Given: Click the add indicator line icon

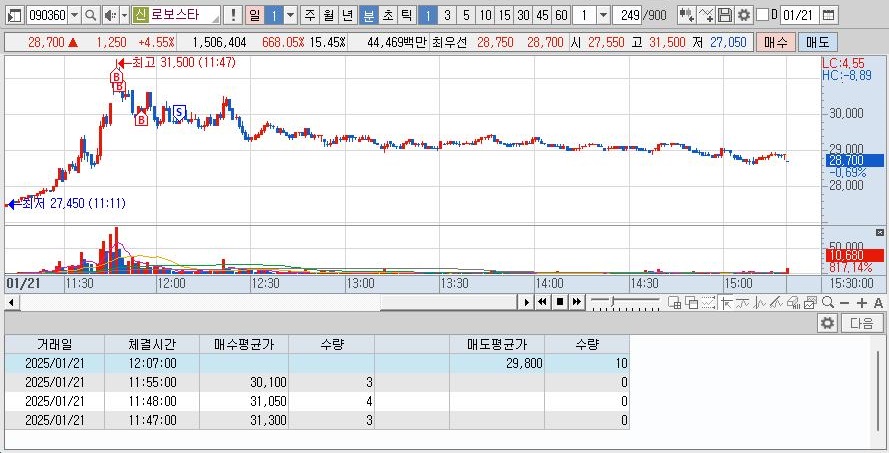Looking at the screenshot, I should (x=706, y=15).
